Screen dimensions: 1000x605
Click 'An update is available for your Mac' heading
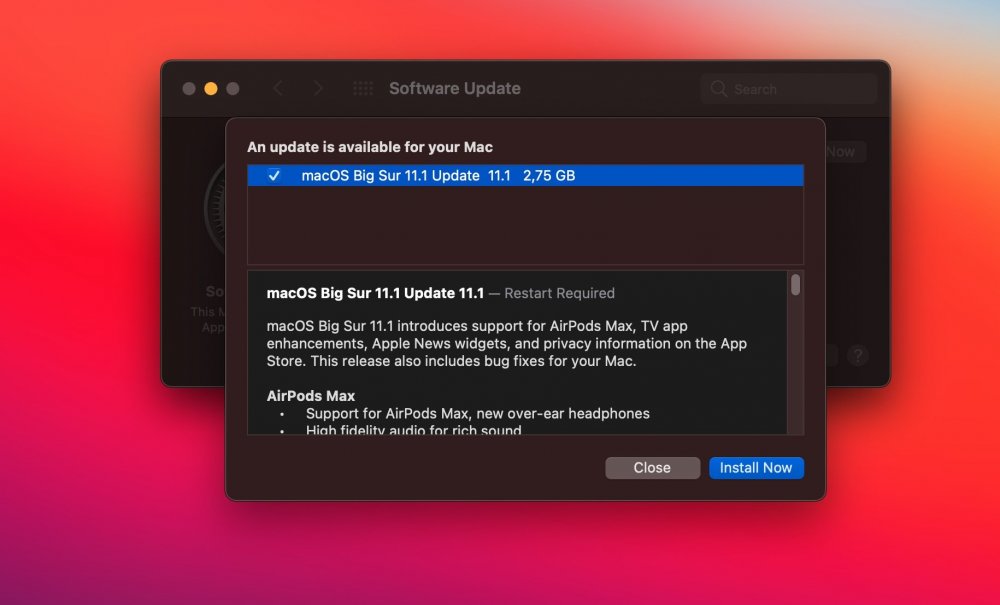pos(370,147)
